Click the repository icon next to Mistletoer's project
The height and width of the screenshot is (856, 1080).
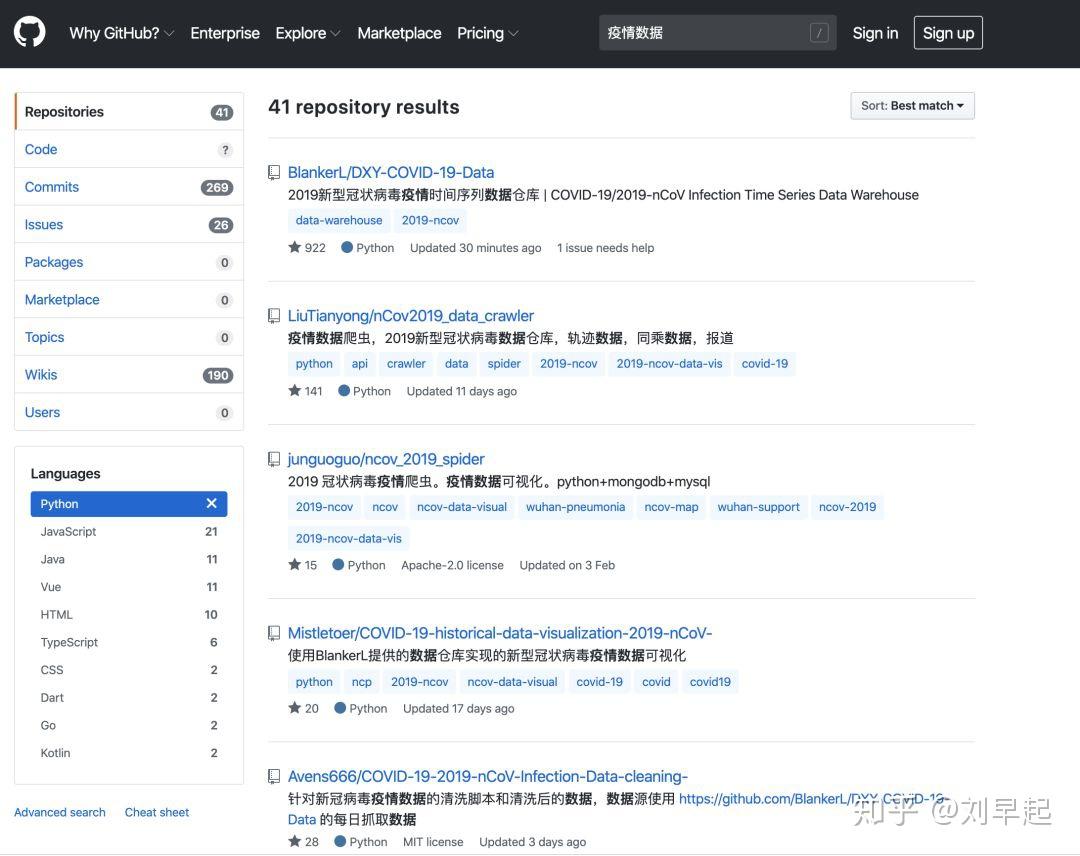[x=273, y=632]
